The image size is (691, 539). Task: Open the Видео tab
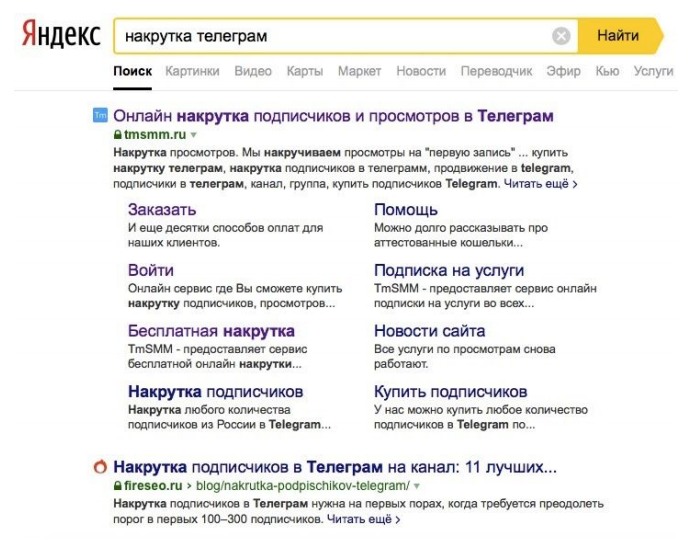[x=253, y=71]
